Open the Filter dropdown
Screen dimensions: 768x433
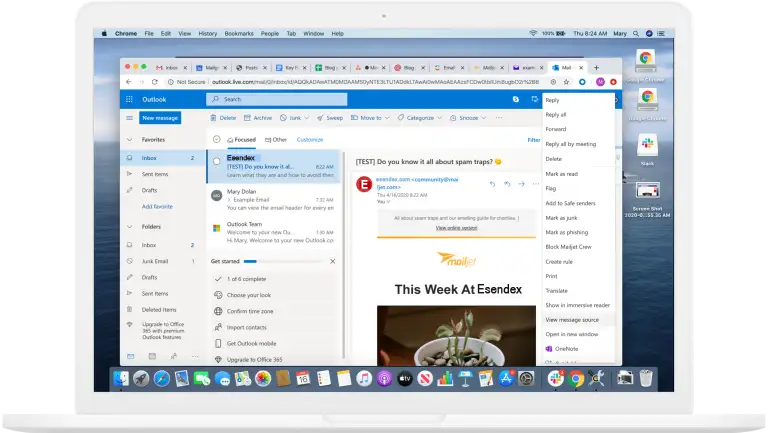pos(533,140)
